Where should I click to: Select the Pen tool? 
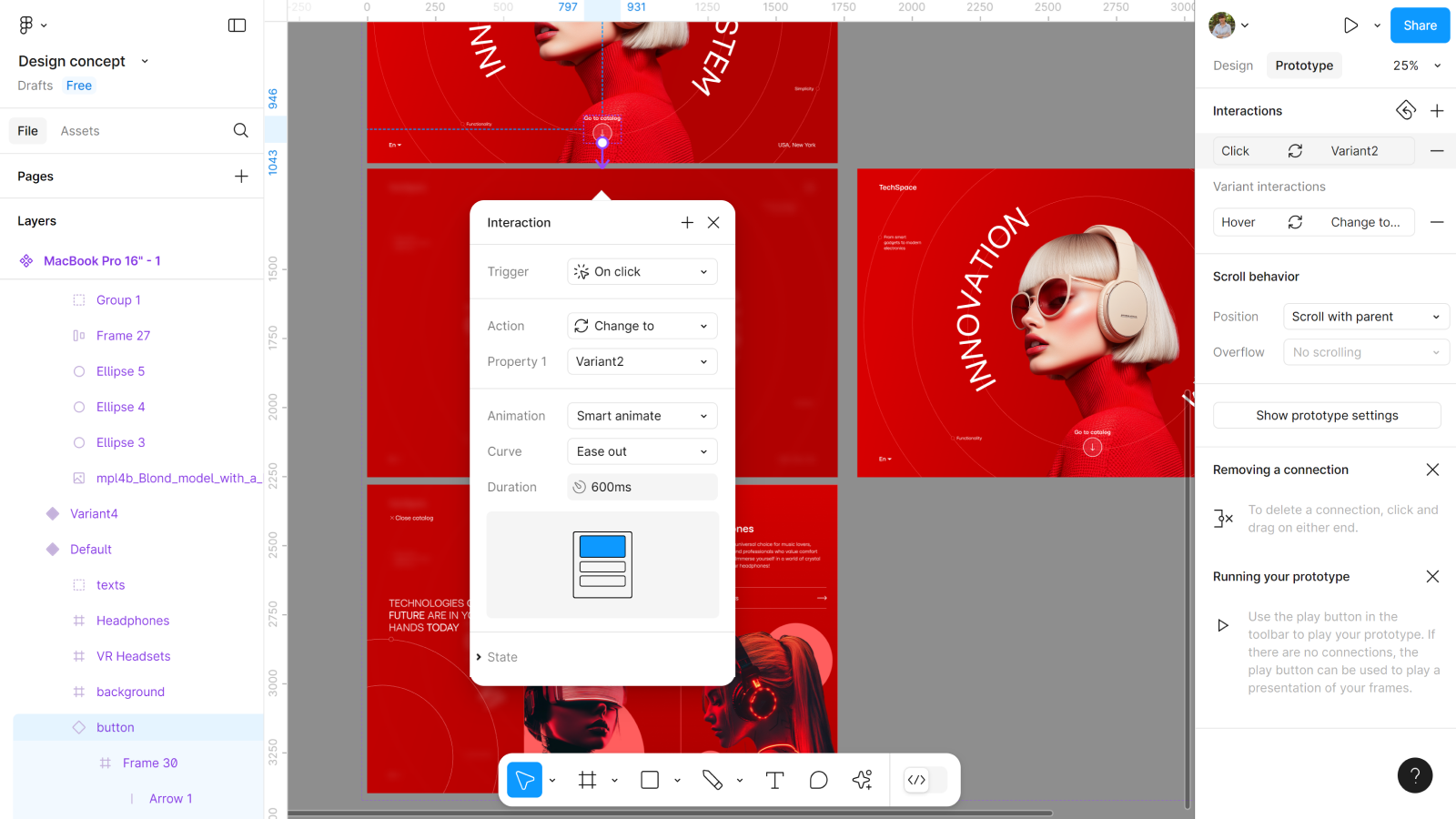[x=713, y=780]
